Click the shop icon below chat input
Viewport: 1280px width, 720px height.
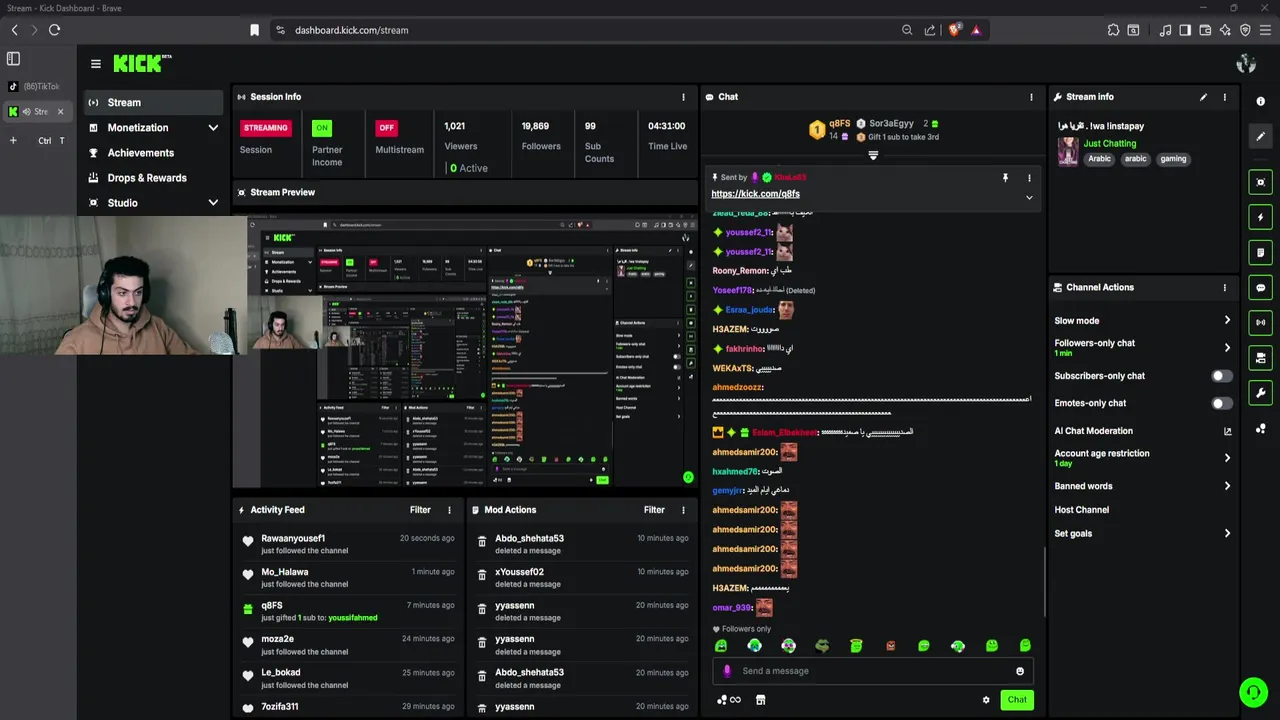[x=760, y=700]
